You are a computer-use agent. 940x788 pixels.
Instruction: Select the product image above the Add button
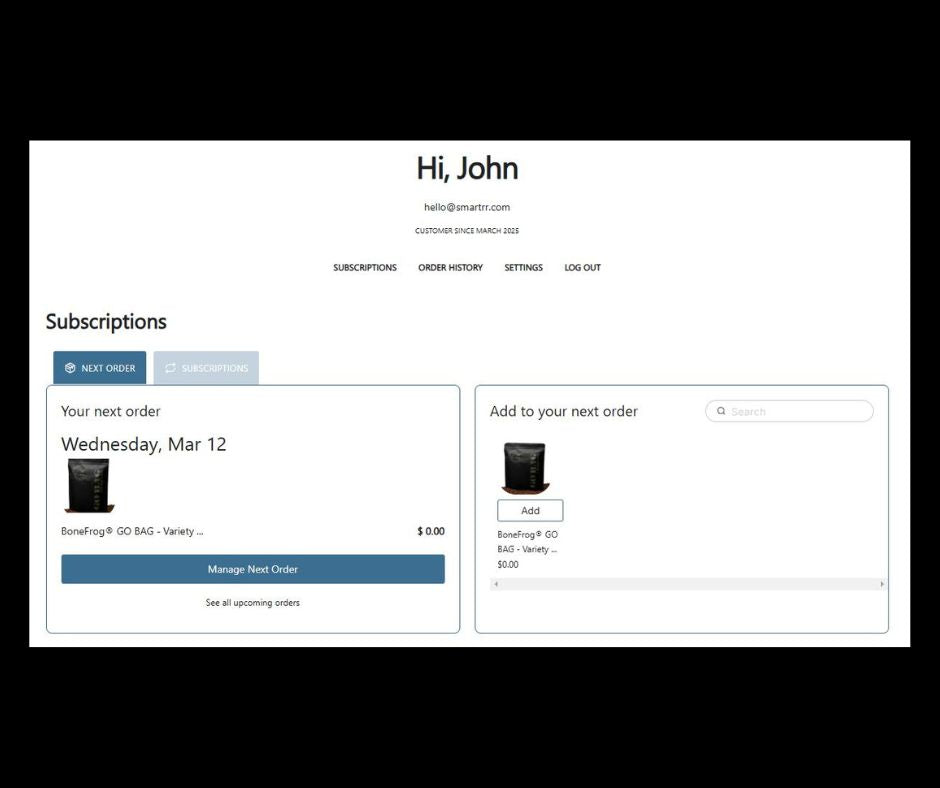[525, 468]
